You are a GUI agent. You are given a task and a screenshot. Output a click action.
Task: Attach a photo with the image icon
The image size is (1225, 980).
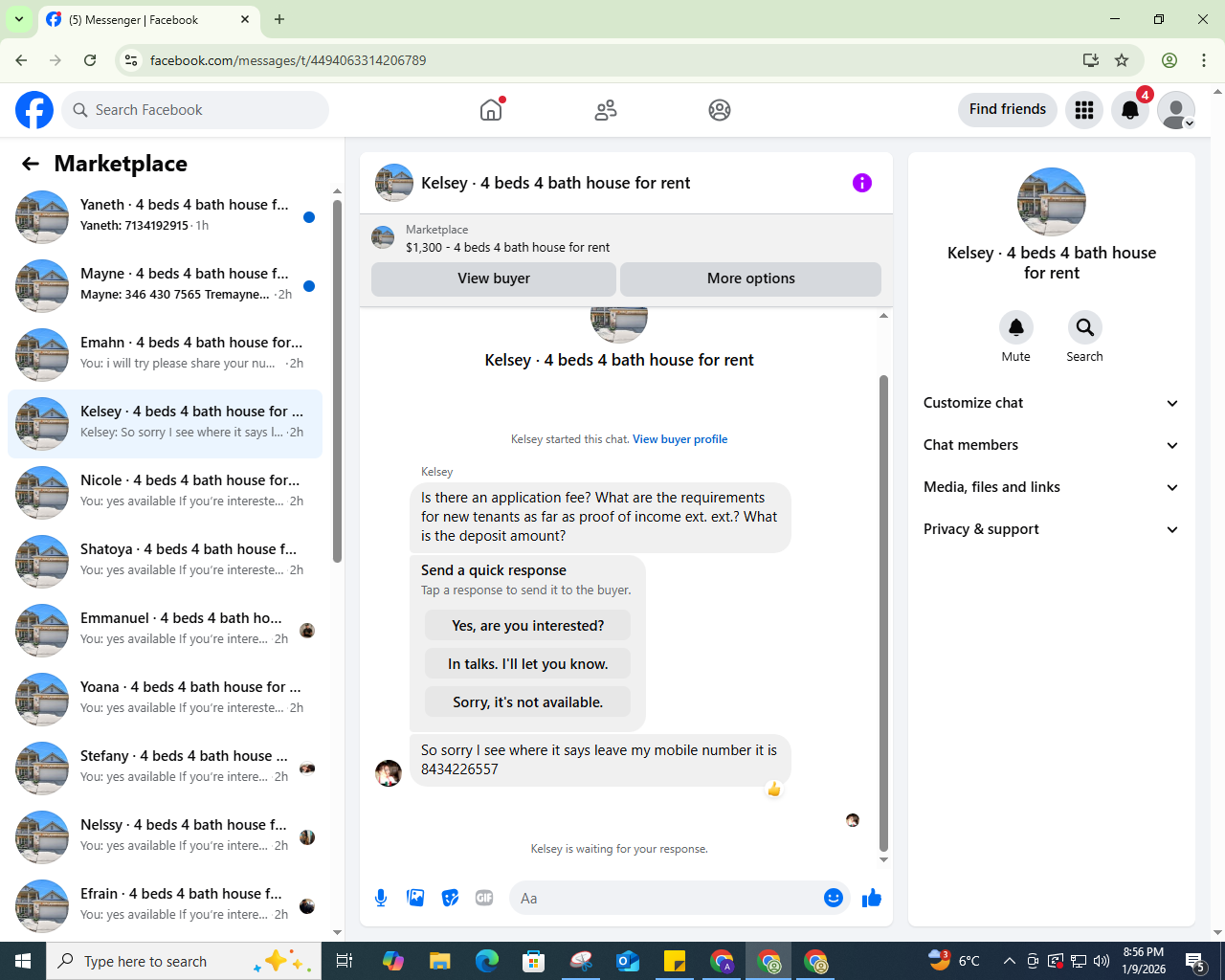tap(415, 898)
